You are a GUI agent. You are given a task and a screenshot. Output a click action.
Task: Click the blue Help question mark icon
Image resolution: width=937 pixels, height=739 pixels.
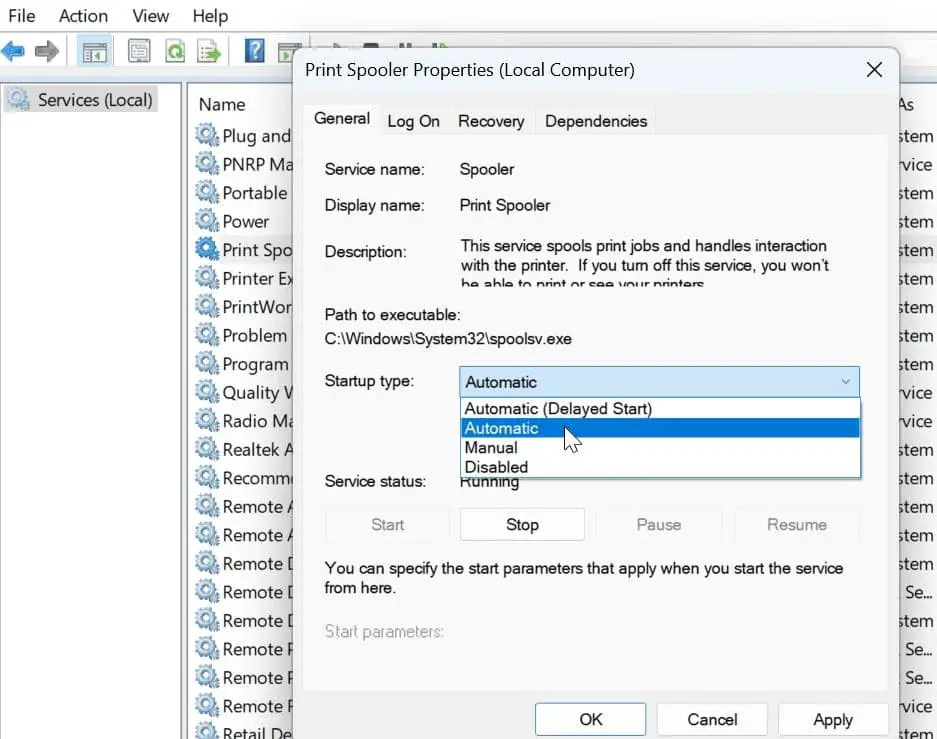(254, 51)
